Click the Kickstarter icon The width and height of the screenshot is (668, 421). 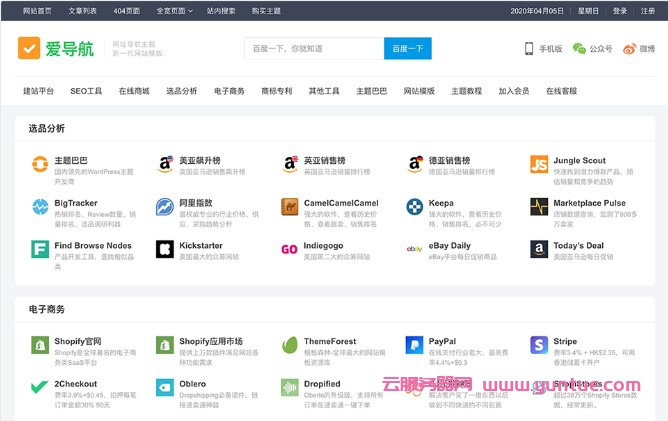[x=165, y=249]
